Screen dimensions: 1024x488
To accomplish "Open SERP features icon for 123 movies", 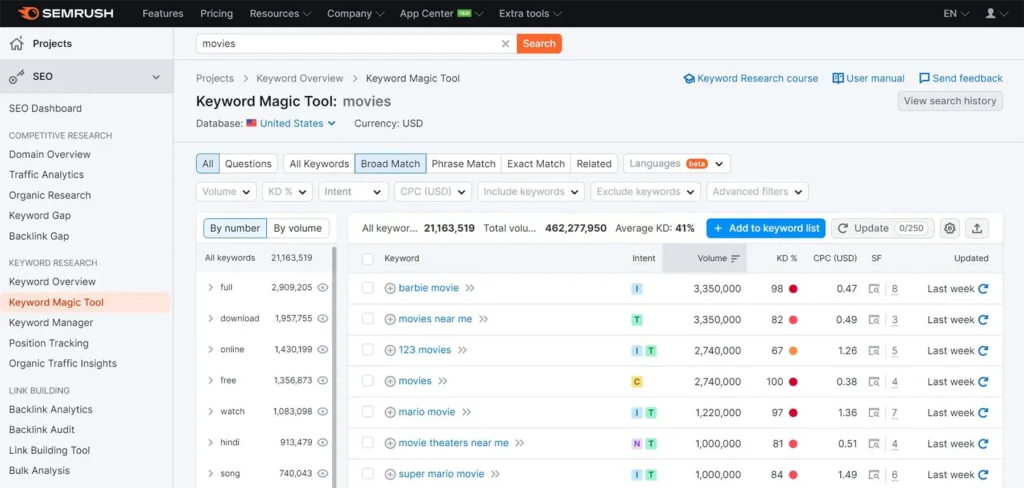I will pyautogui.click(x=874, y=351).
